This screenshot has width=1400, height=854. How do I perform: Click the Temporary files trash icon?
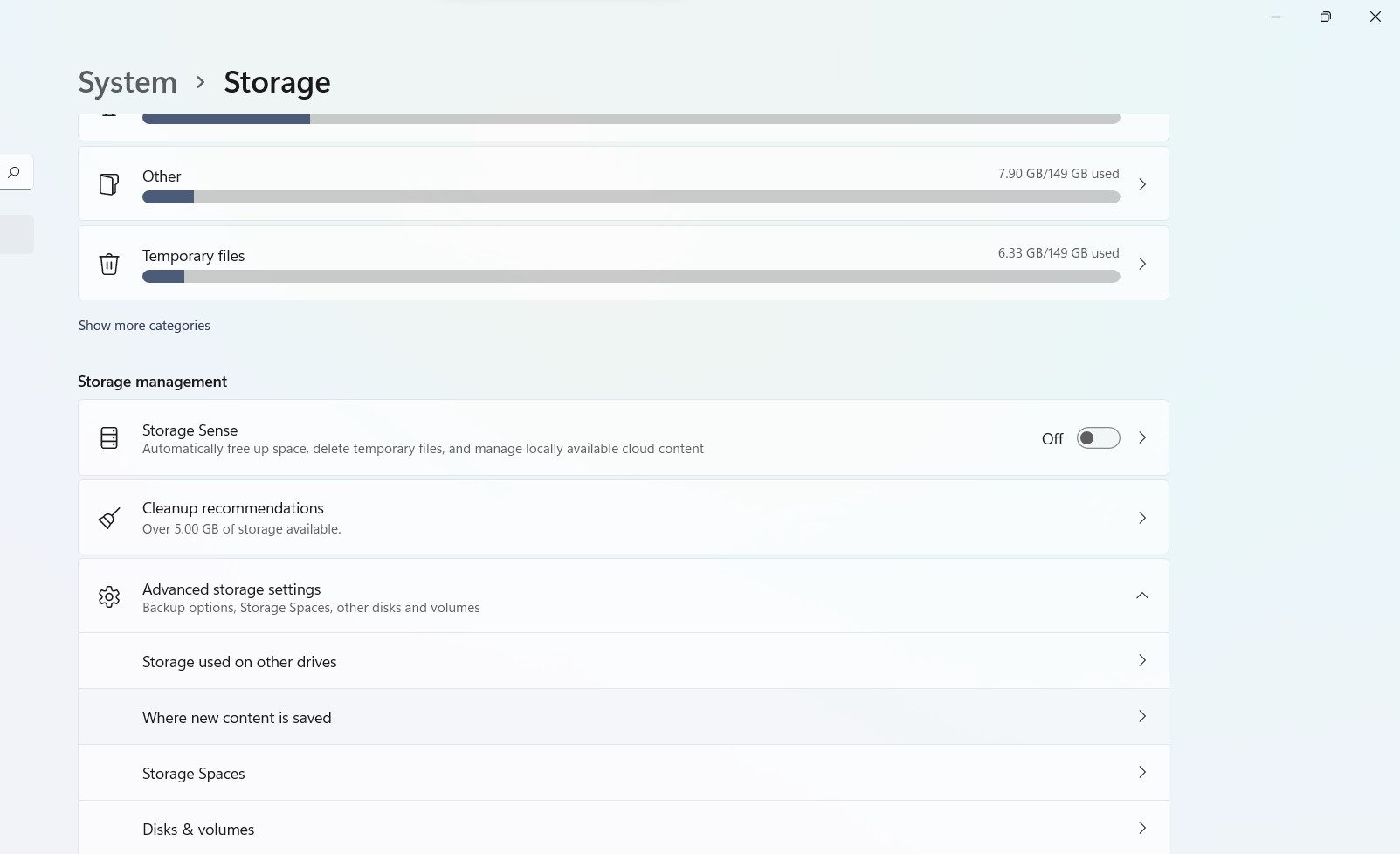pos(109,264)
